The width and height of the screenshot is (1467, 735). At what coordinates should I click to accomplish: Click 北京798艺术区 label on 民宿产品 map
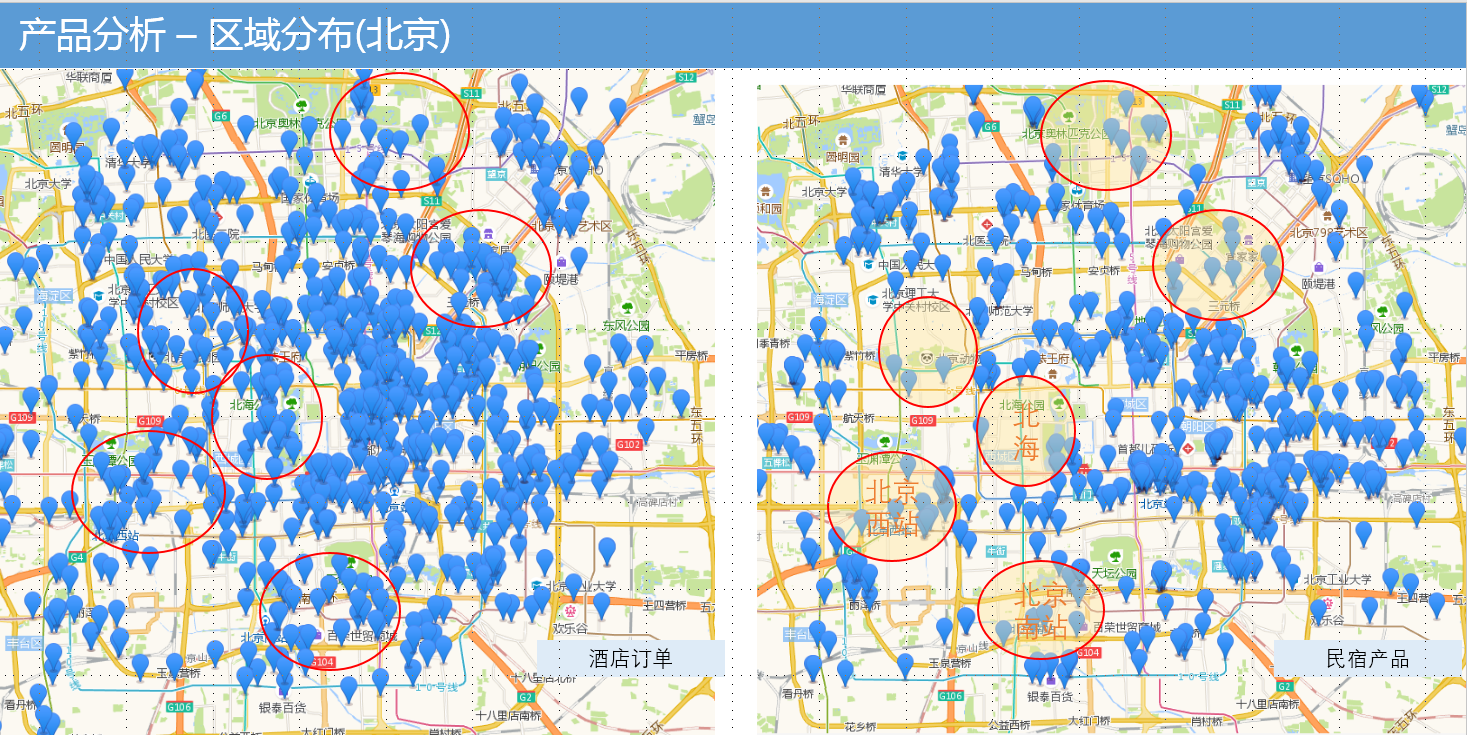(1328, 232)
